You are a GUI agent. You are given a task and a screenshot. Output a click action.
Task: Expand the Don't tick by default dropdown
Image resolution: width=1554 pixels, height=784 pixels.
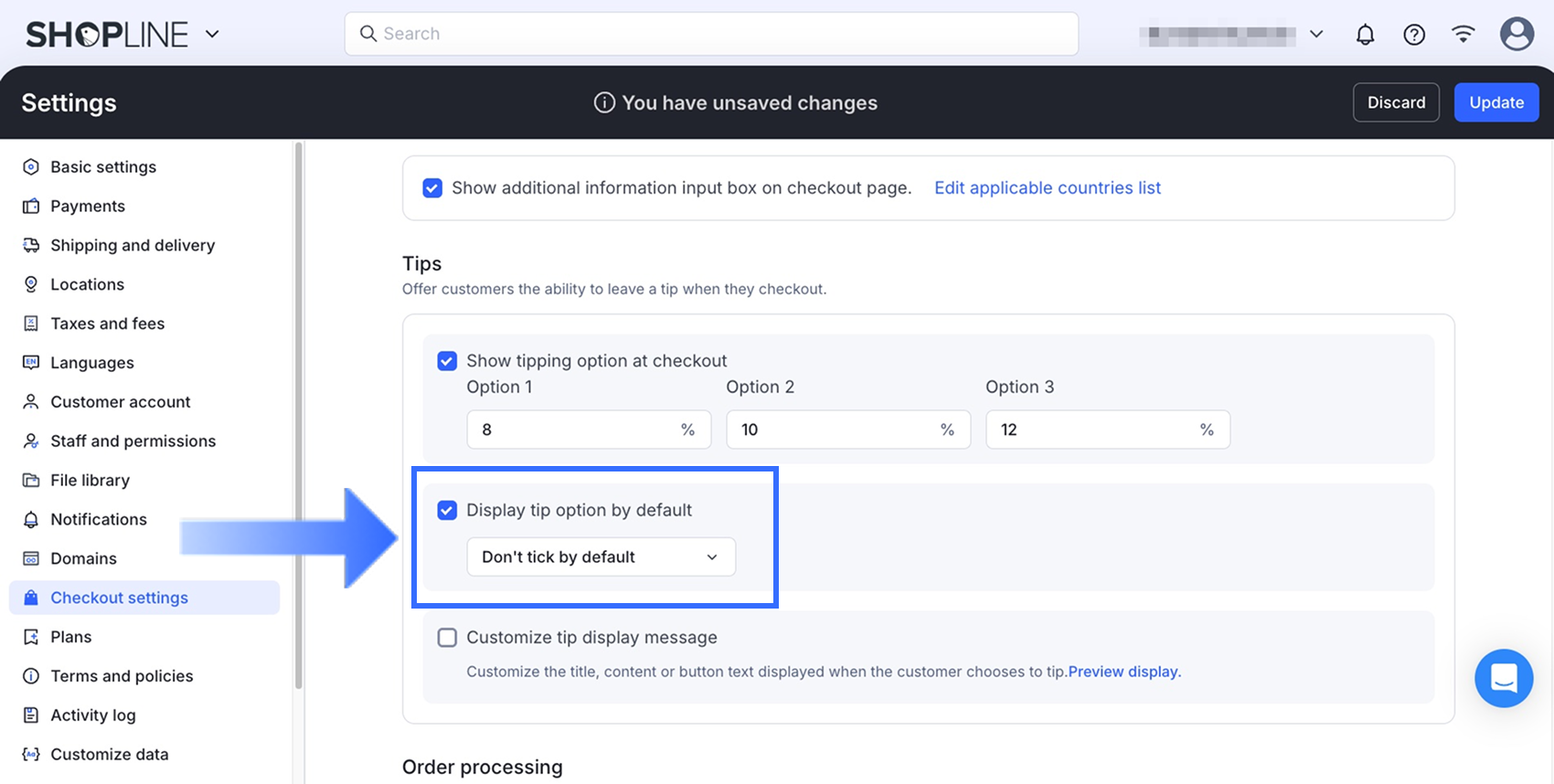(x=601, y=557)
